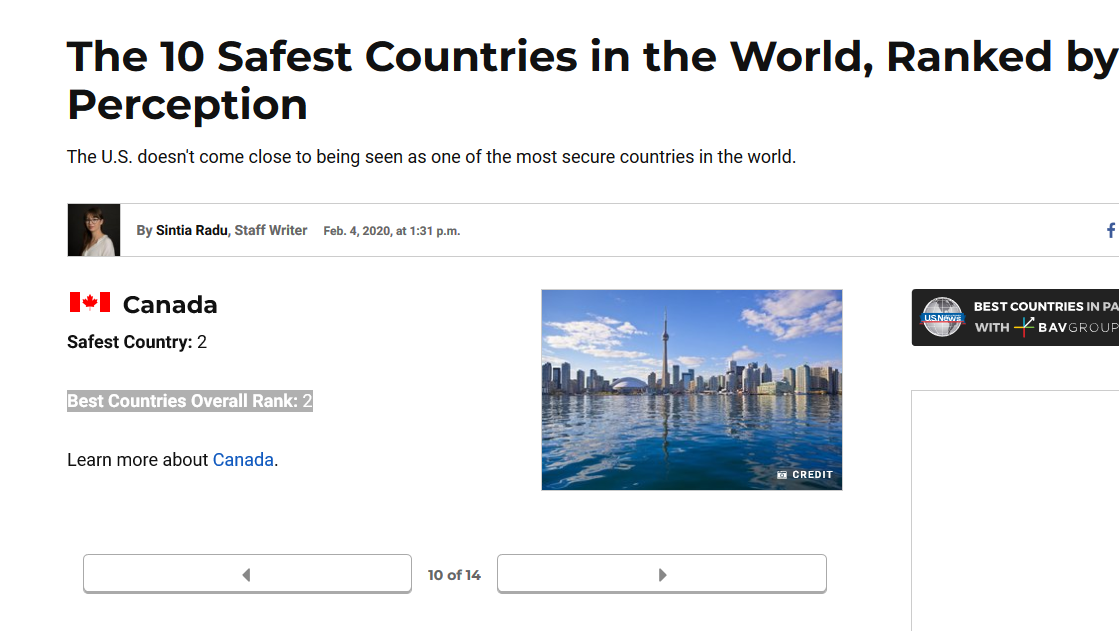This screenshot has height=631, width=1119.
Task: Click the article subtitle about the U.S.
Action: [x=431, y=157]
